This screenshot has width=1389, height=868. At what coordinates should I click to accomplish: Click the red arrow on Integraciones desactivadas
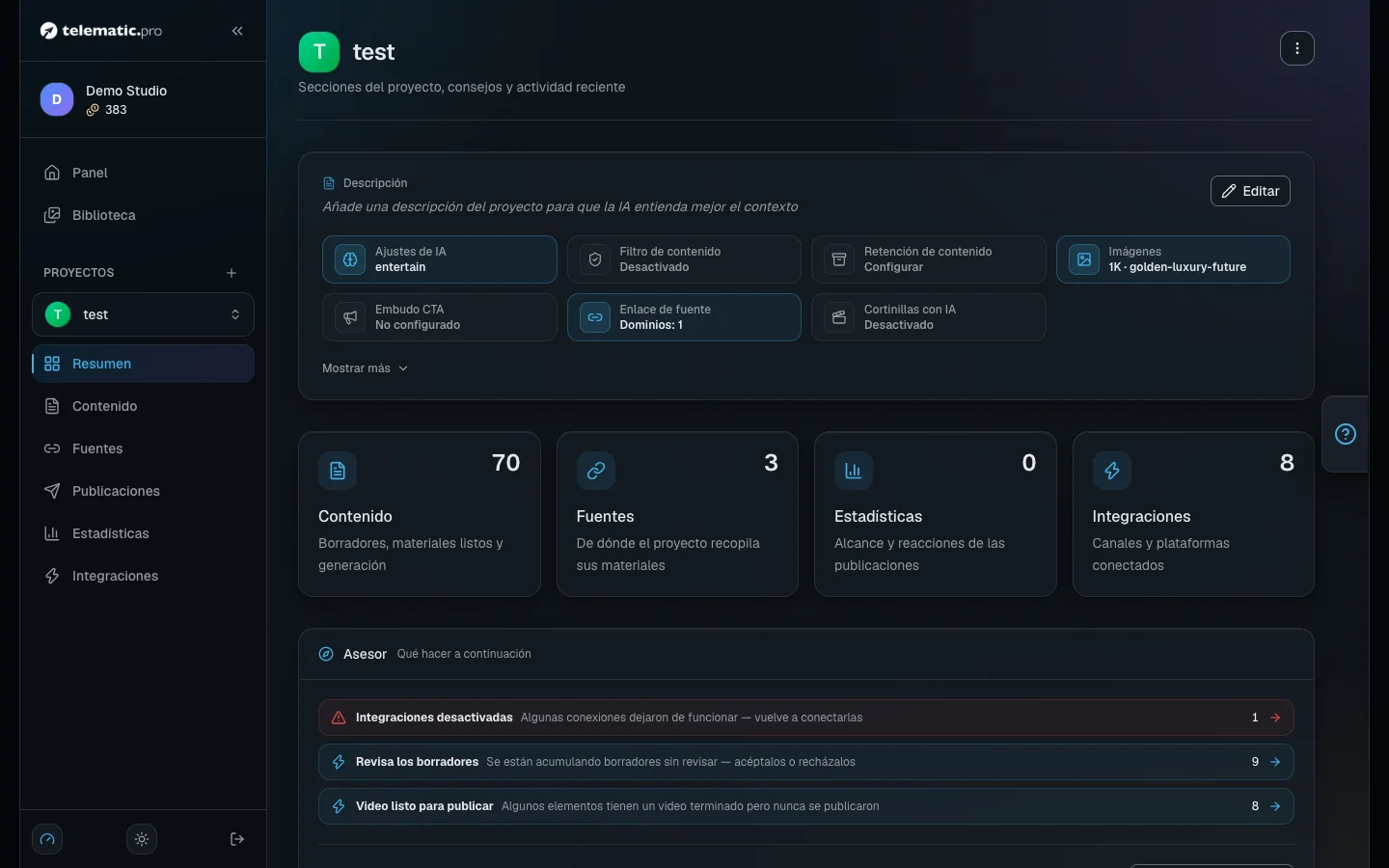tap(1275, 718)
